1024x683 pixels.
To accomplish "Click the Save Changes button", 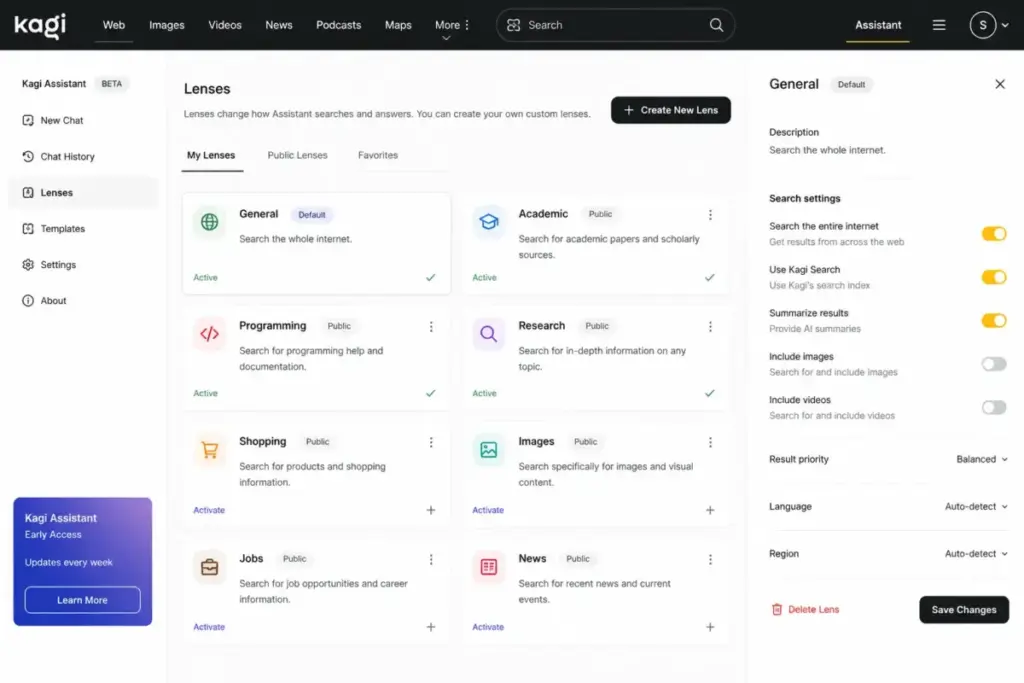I will (964, 610).
